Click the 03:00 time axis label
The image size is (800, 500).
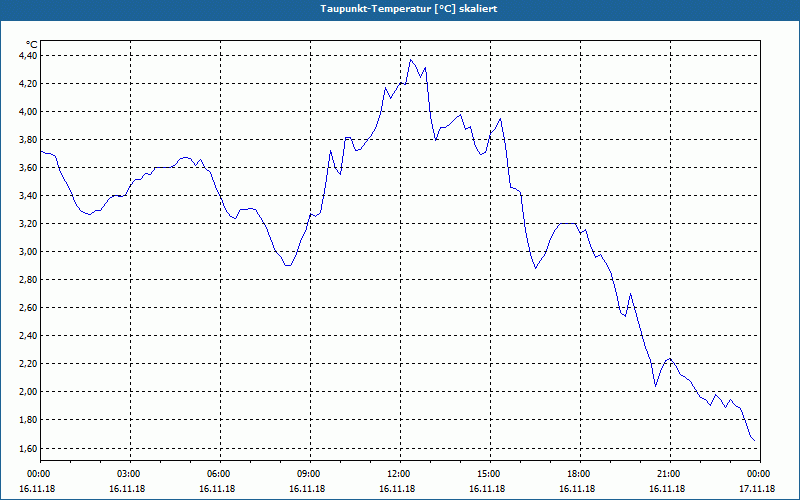129,474
